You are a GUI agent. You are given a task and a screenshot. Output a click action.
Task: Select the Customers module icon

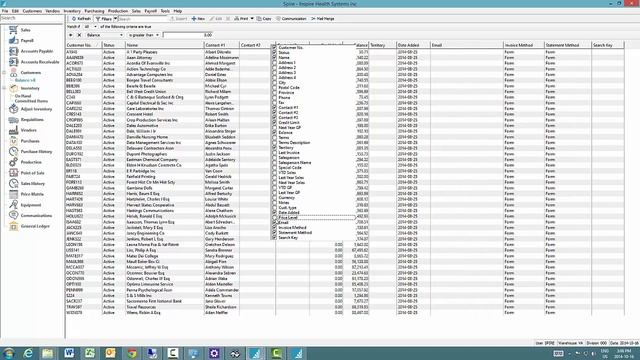tap(13, 73)
